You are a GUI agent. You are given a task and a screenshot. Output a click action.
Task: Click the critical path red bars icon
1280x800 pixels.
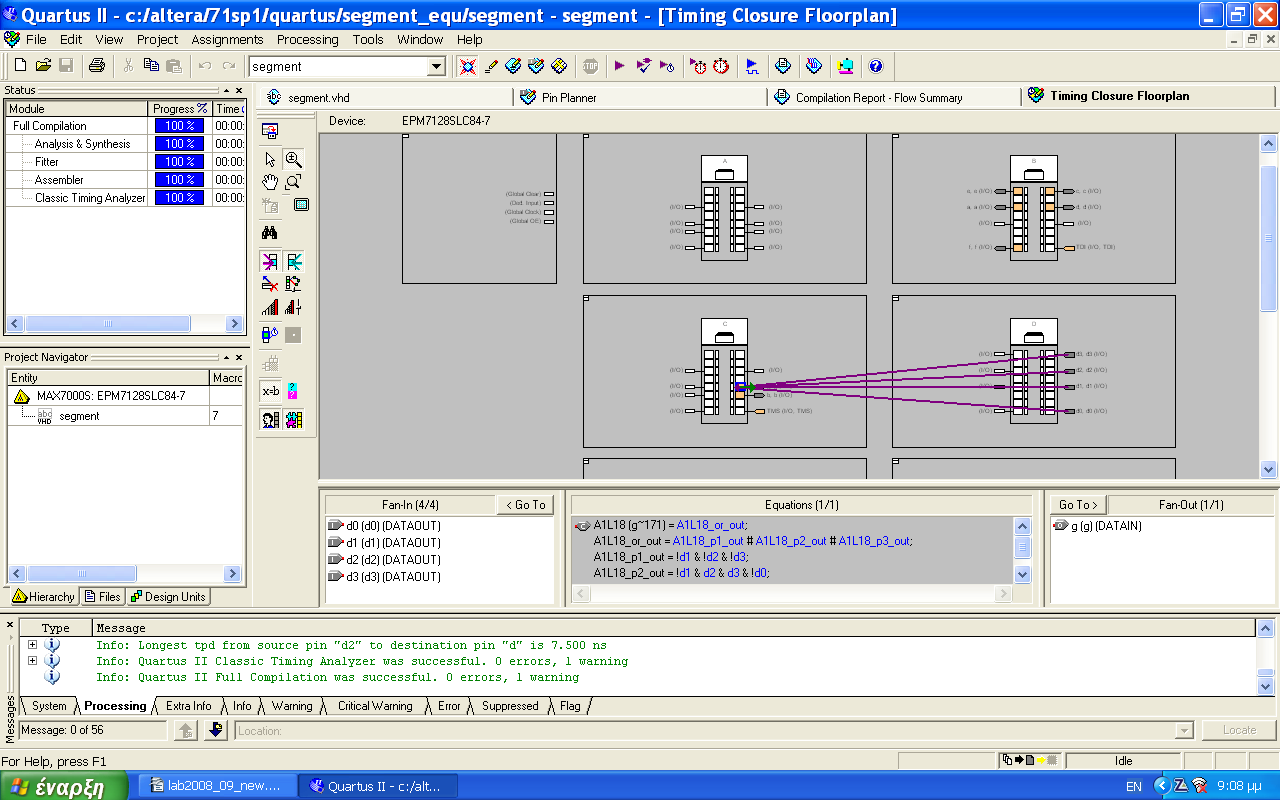(270, 307)
